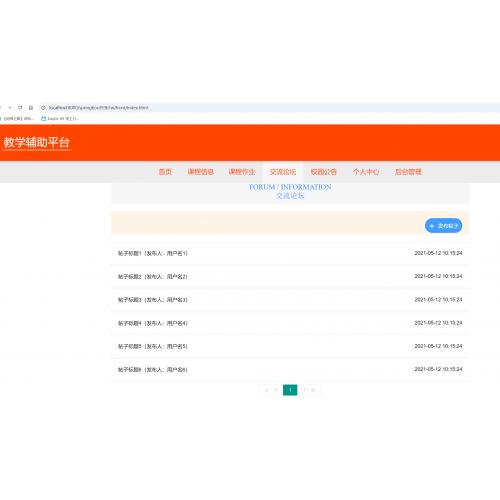The width and height of the screenshot is (500, 500).
Task: Open post 帖子标题1 by 用户名1
Action: (290, 253)
